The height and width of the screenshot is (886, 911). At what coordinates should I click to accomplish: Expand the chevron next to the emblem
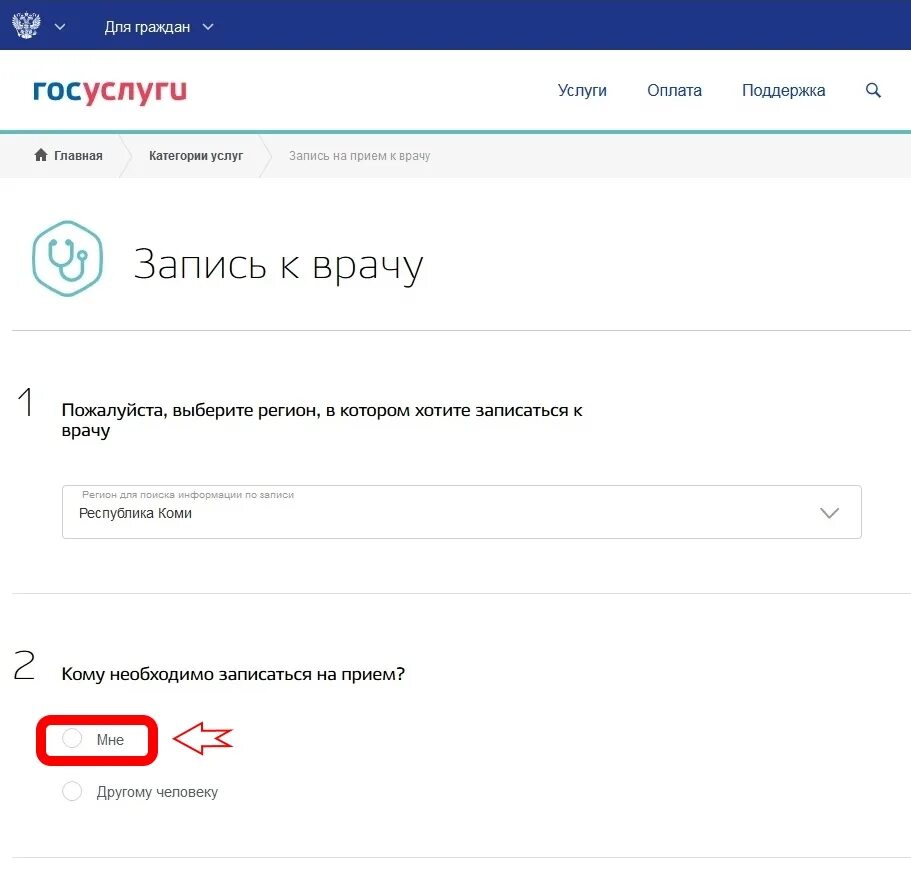[60, 27]
